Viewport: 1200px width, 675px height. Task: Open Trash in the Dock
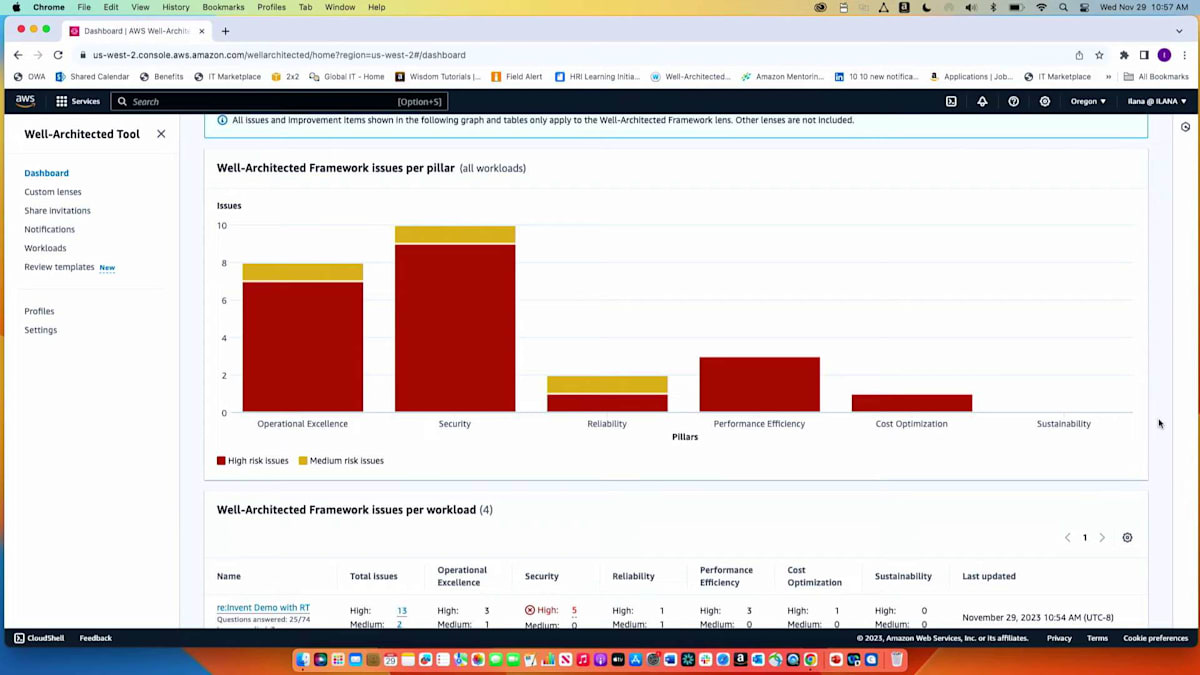coord(897,659)
